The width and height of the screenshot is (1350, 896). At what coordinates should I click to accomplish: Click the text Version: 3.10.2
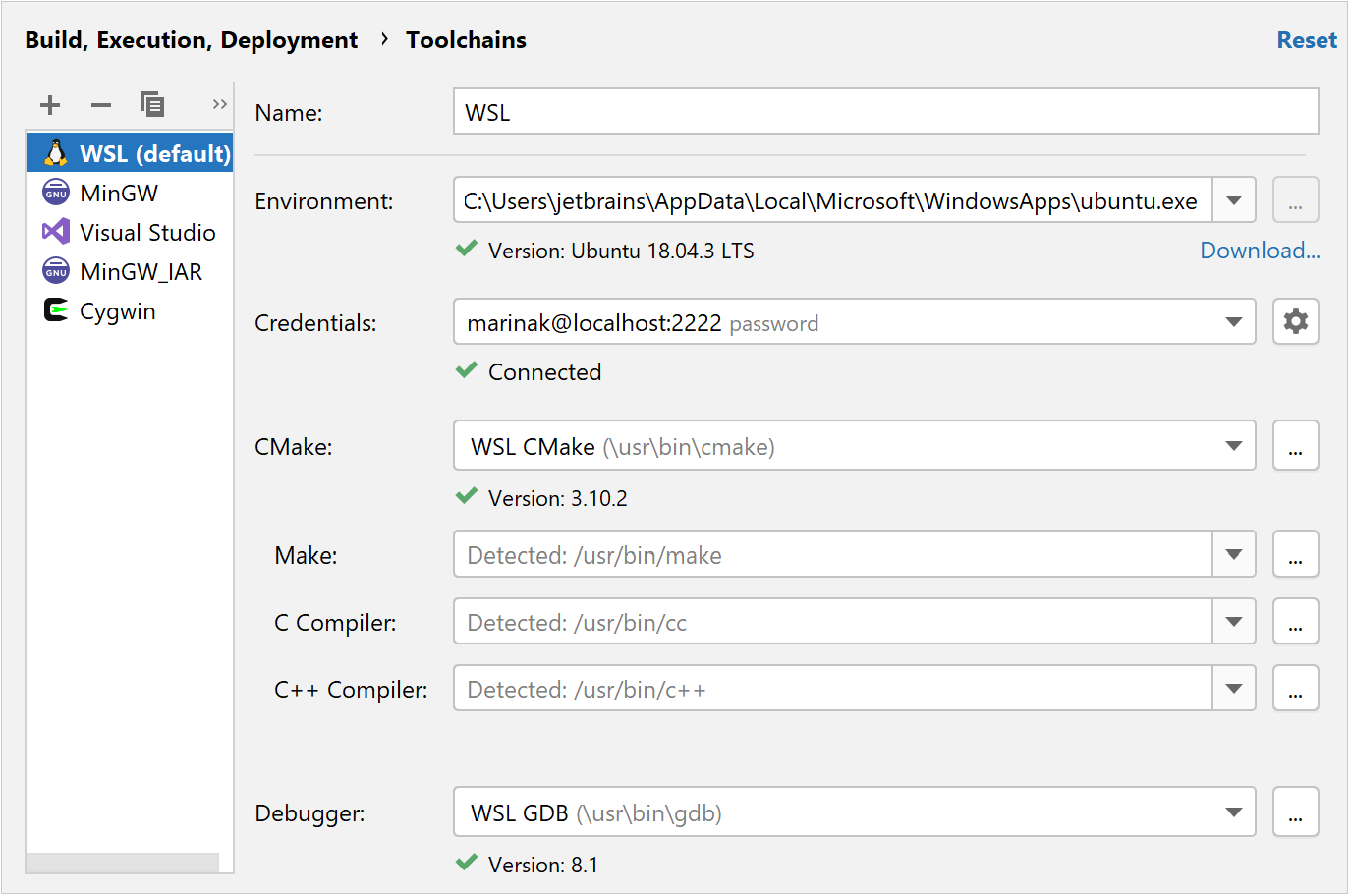557,498
